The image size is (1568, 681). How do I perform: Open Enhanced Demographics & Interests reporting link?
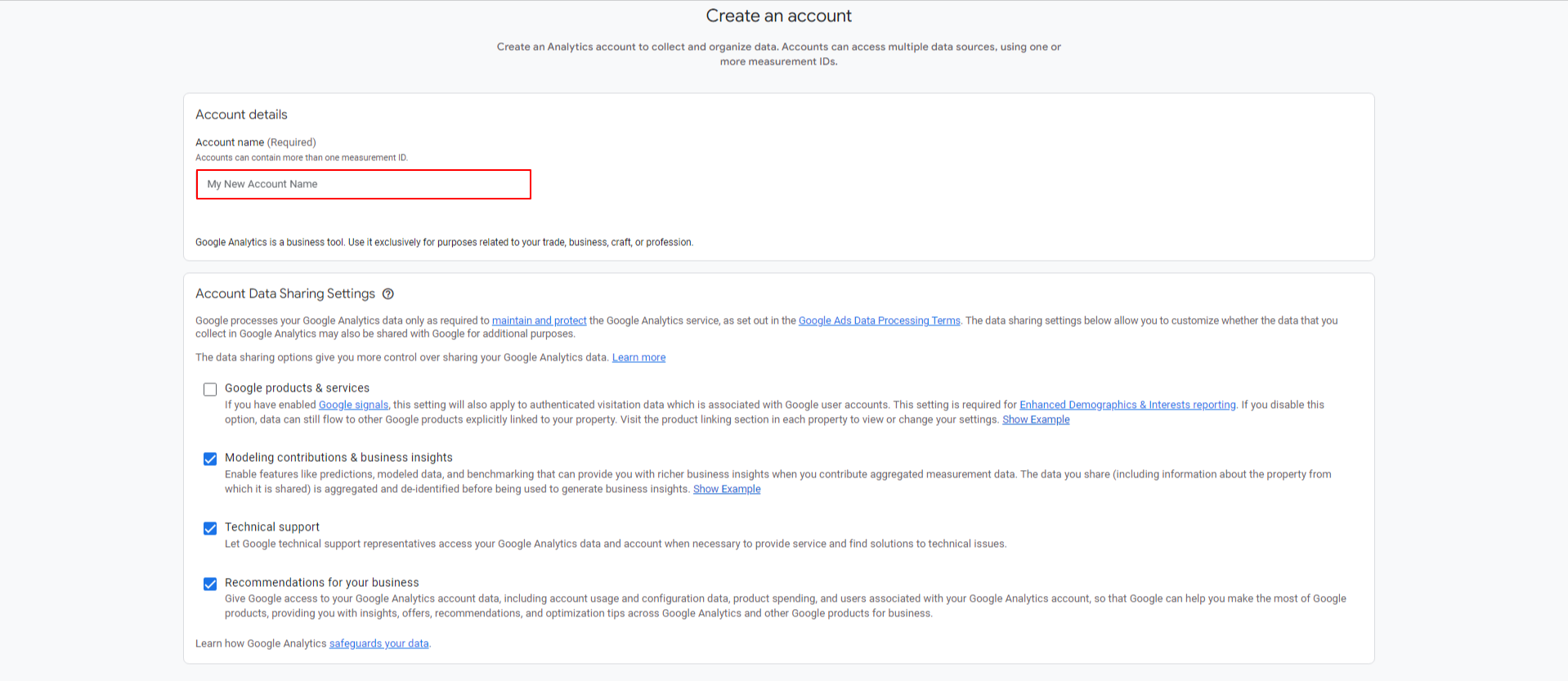[x=1127, y=405]
